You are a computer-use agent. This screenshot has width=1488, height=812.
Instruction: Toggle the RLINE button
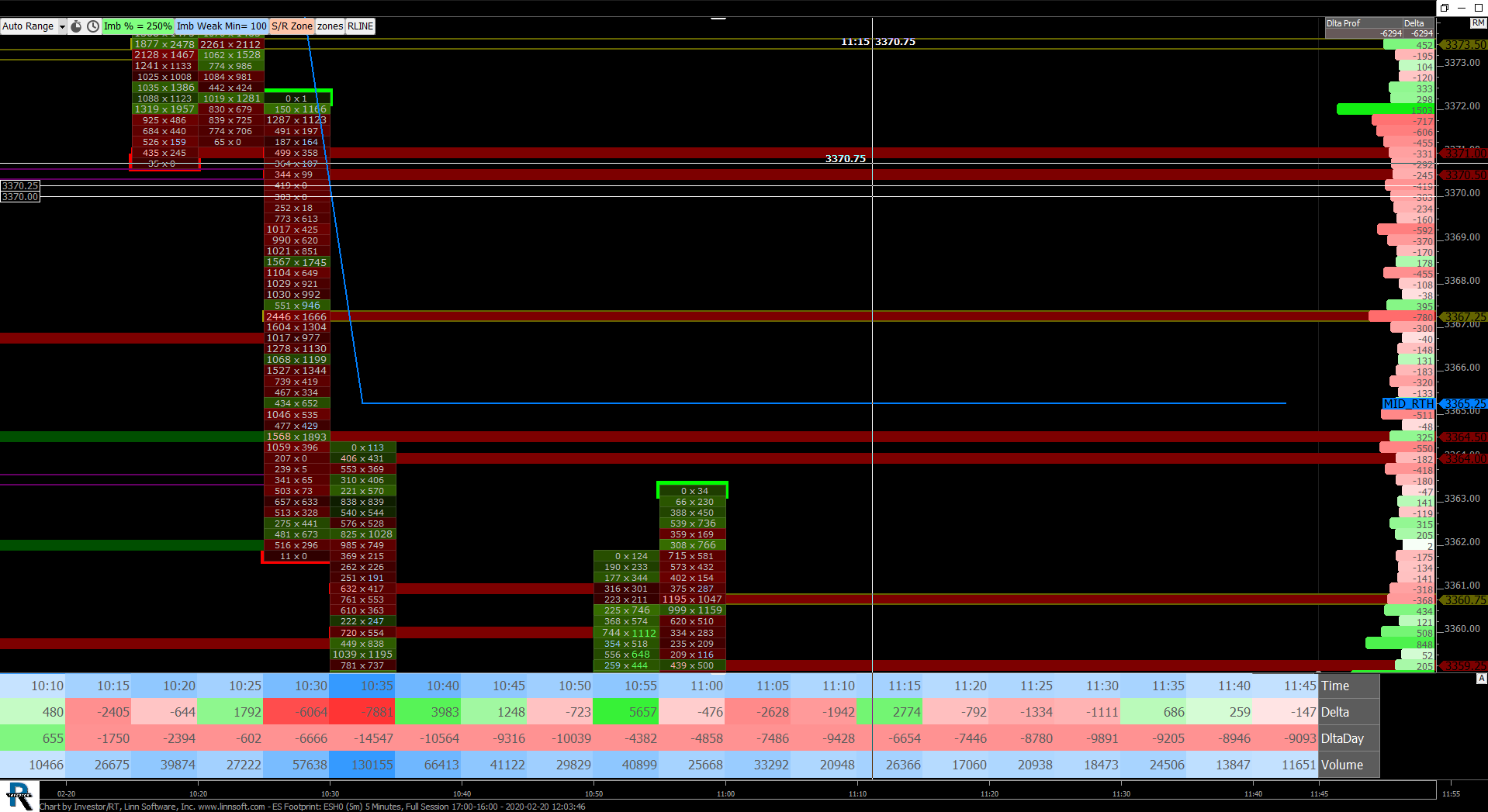point(360,26)
